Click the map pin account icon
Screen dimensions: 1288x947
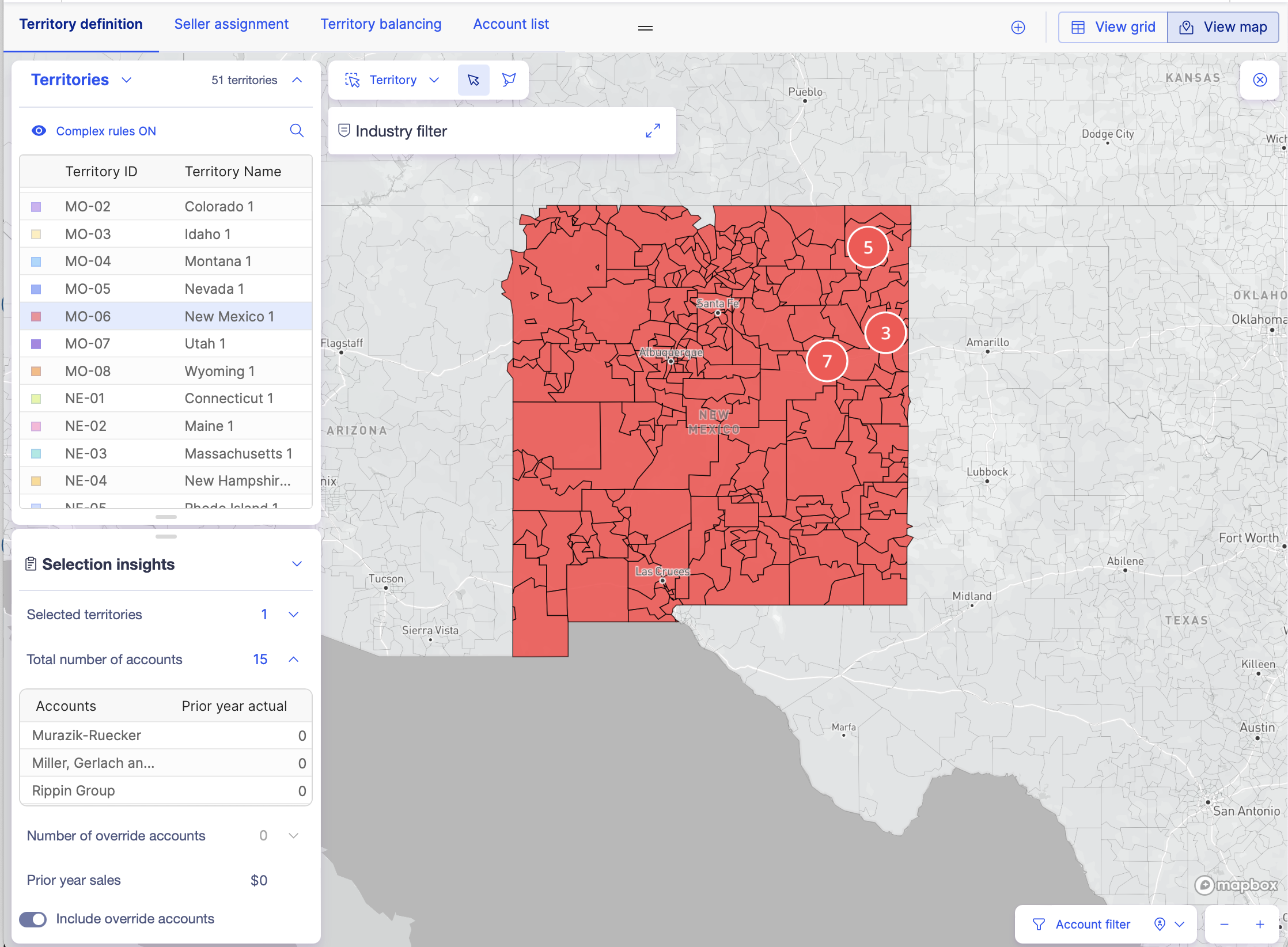click(1160, 924)
